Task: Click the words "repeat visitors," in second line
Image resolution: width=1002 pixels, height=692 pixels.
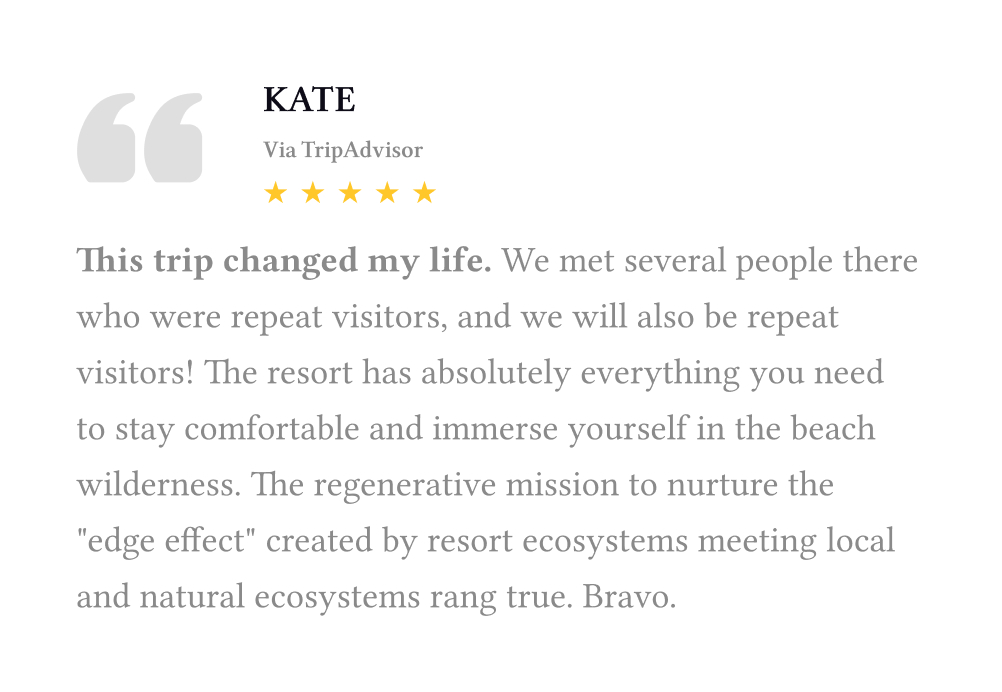Action: click(339, 318)
